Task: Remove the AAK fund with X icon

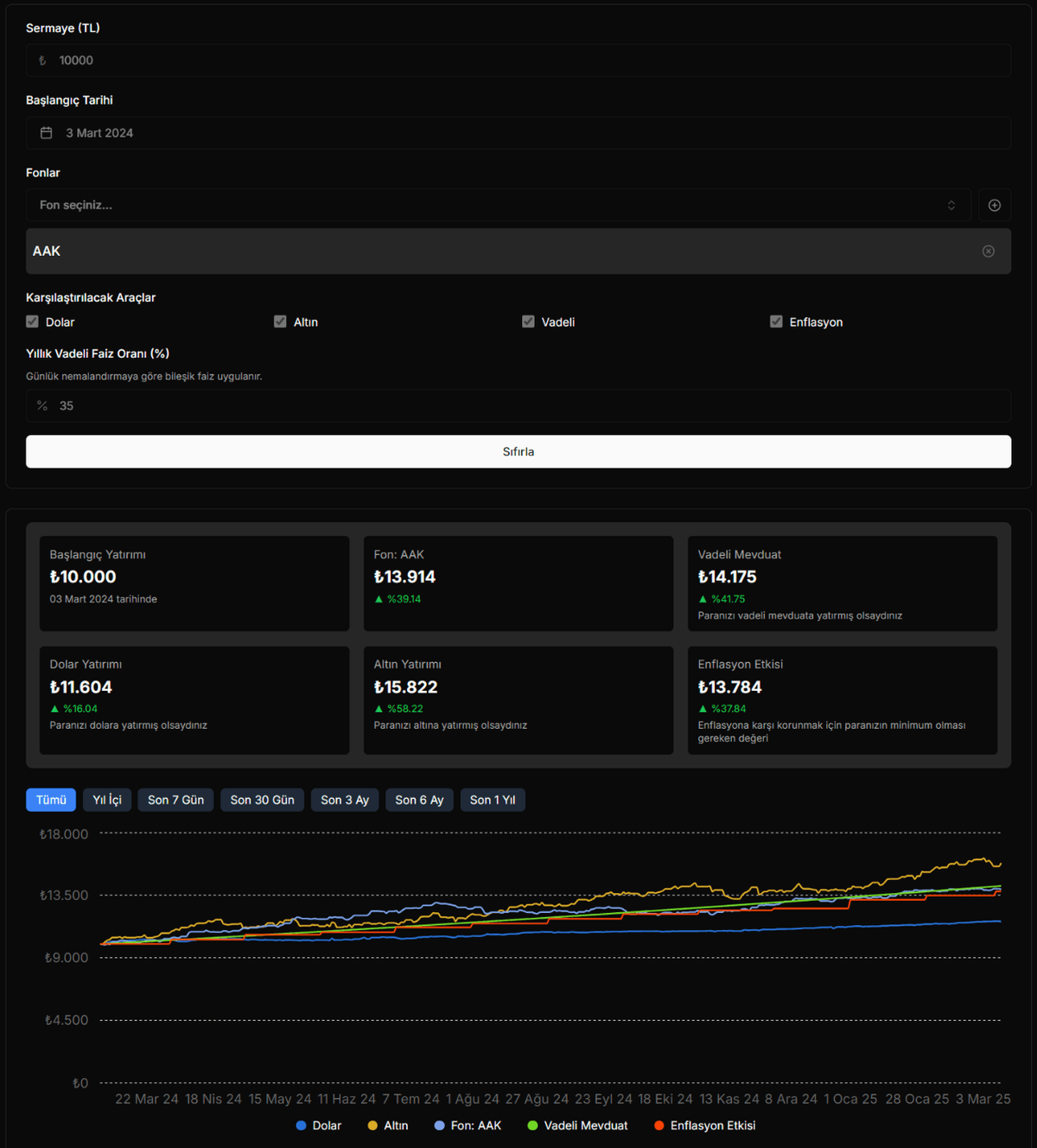Action: 988,252
